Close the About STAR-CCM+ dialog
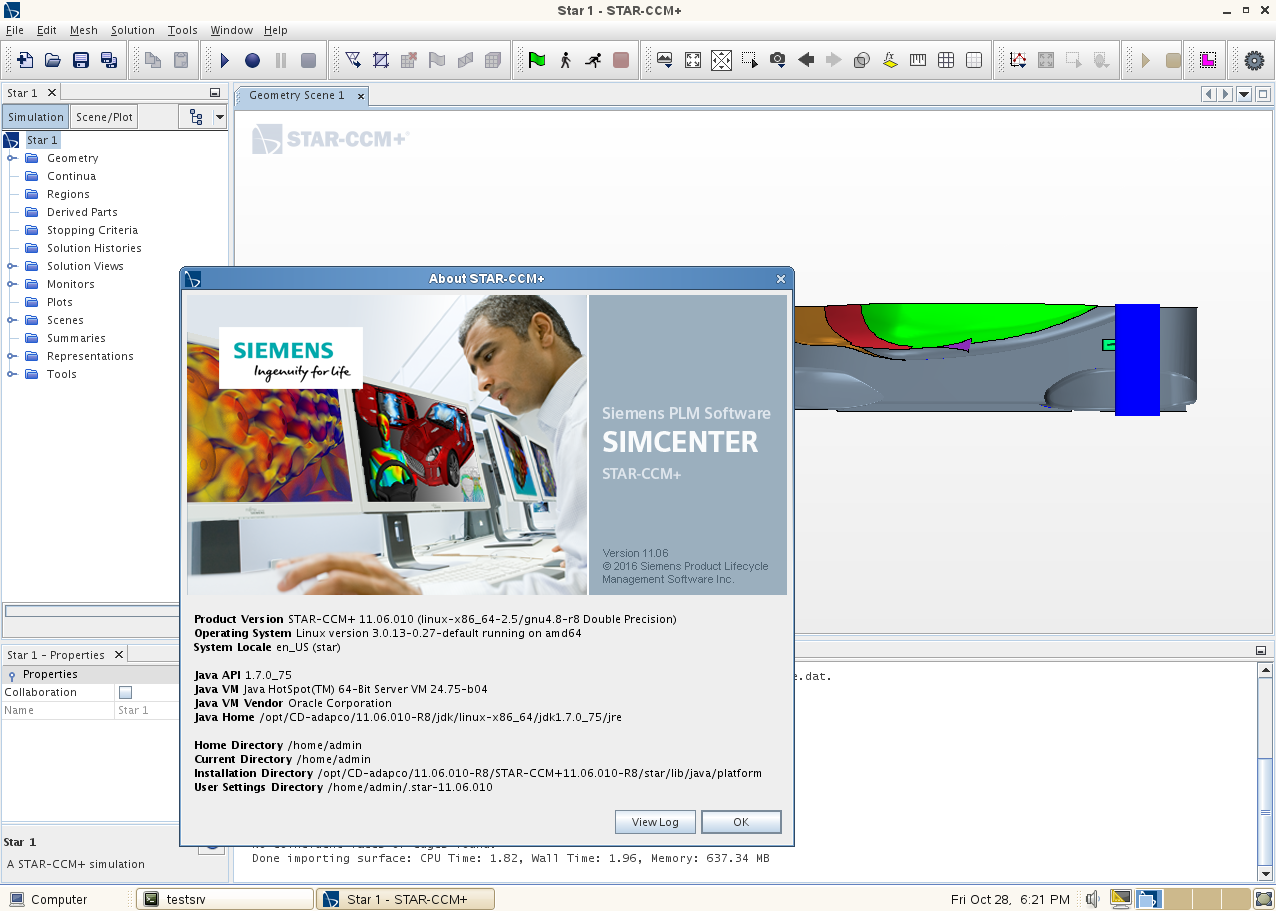The width and height of the screenshot is (1276, 911). coord(781,279)
